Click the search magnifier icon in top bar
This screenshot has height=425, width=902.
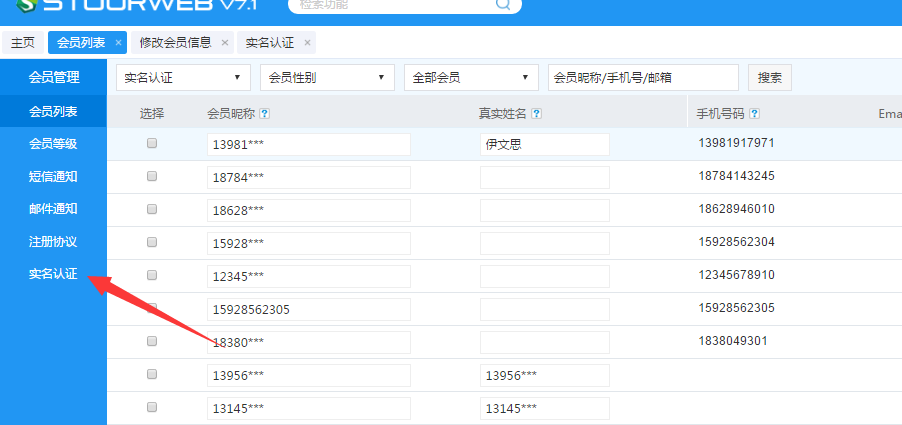point(503,4)
